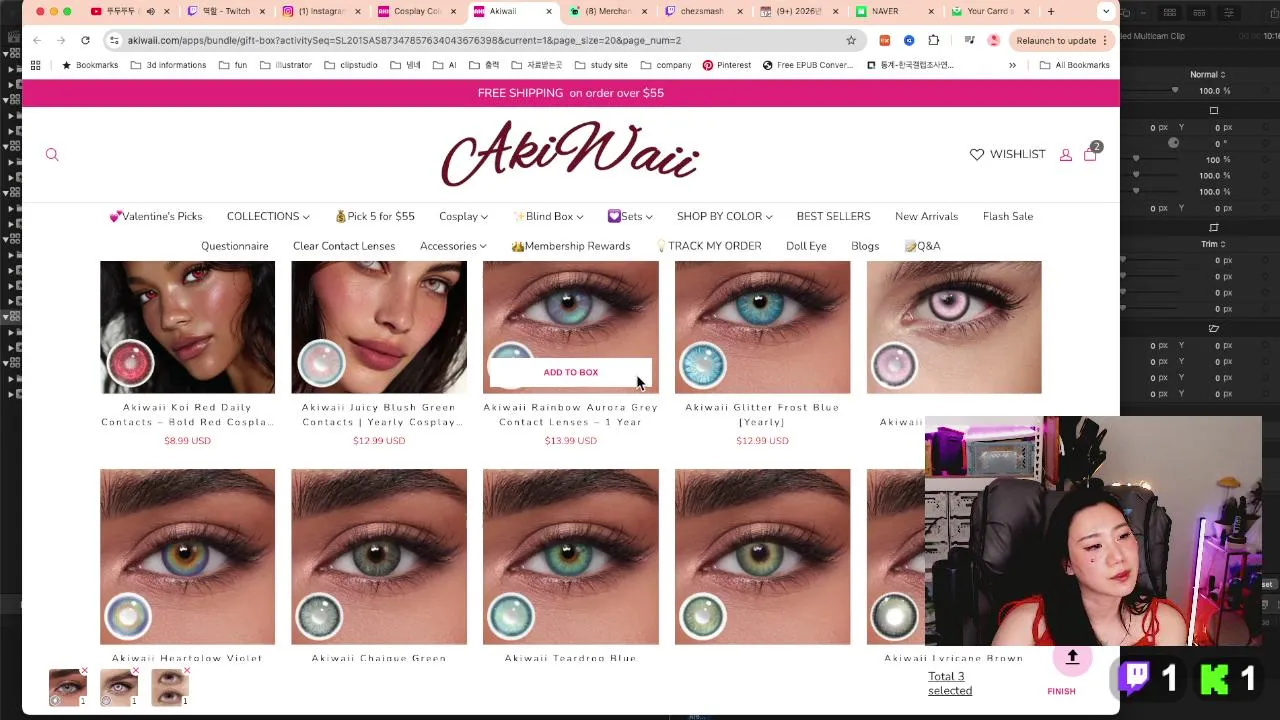Image resolution: width=1280 pixels, height=720 pixels.
Task: Open Akiwaii Heartglow Violet product image
Action: (x=187, y=556)
